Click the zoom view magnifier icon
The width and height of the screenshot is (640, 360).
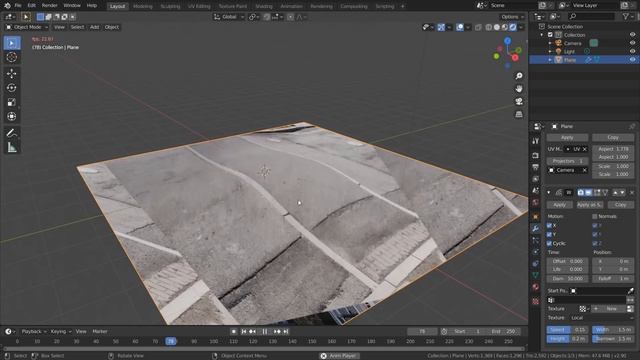click(x=519, y=76)
